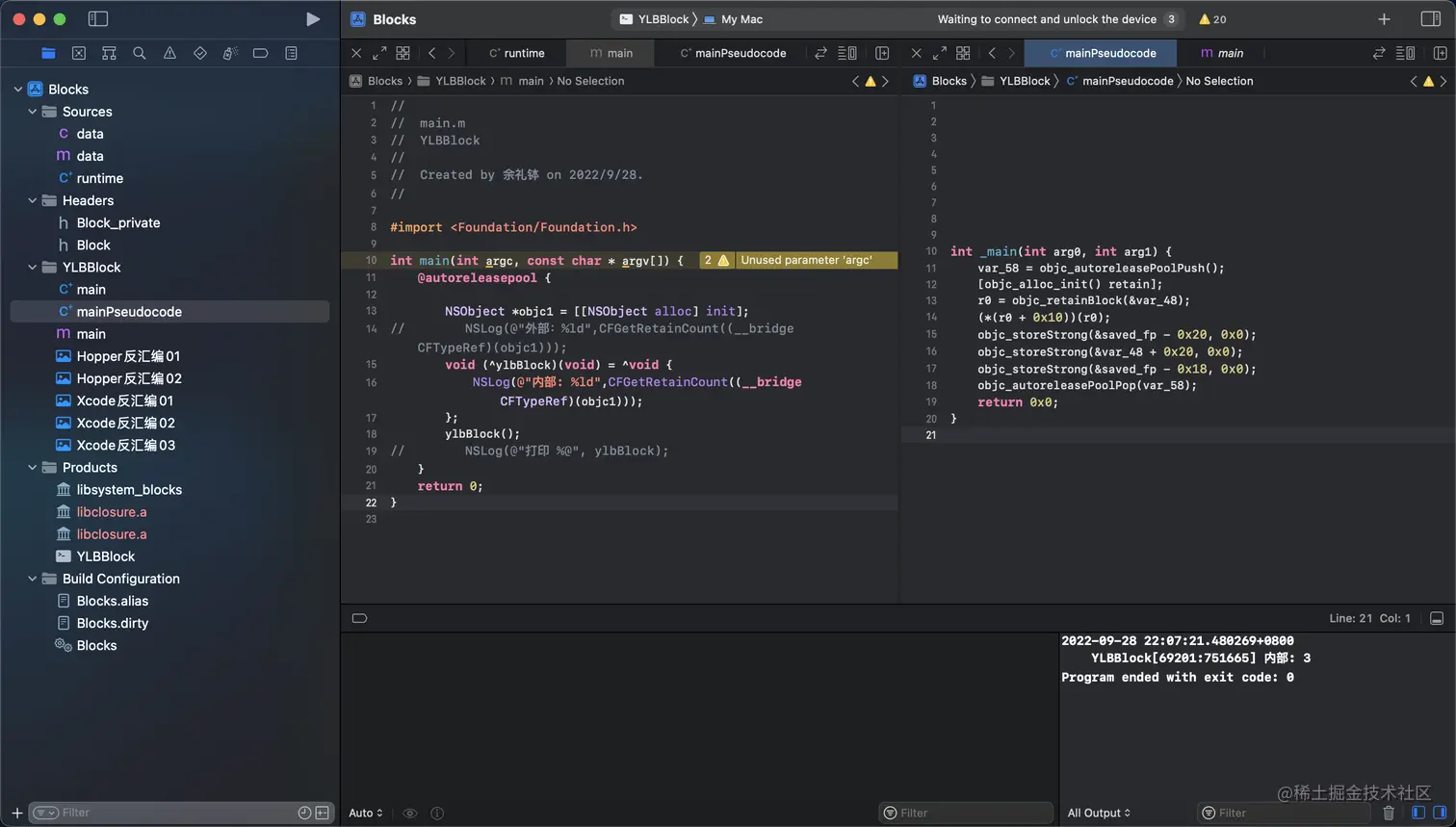This screenshot has width=1456, height=827.
Task: Open the Auto variables view dropdown
Action: (365, 813)
